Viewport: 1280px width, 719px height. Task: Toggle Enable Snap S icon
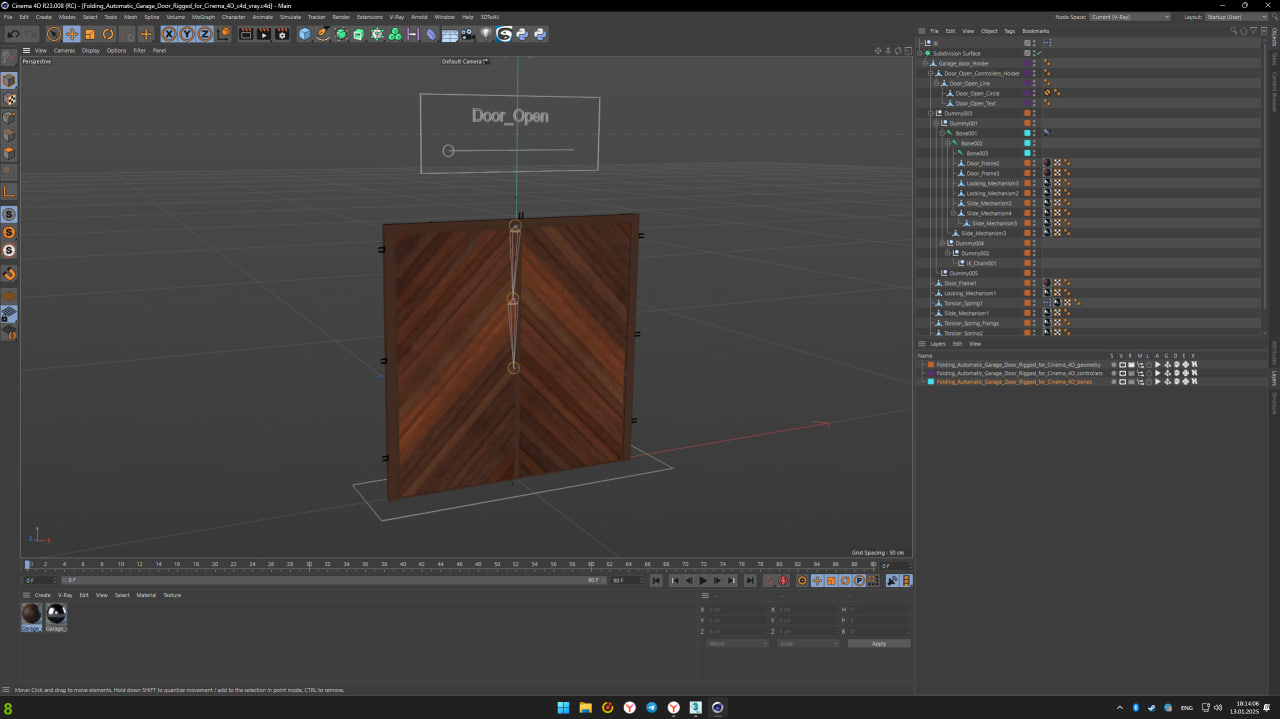[9, 214]
